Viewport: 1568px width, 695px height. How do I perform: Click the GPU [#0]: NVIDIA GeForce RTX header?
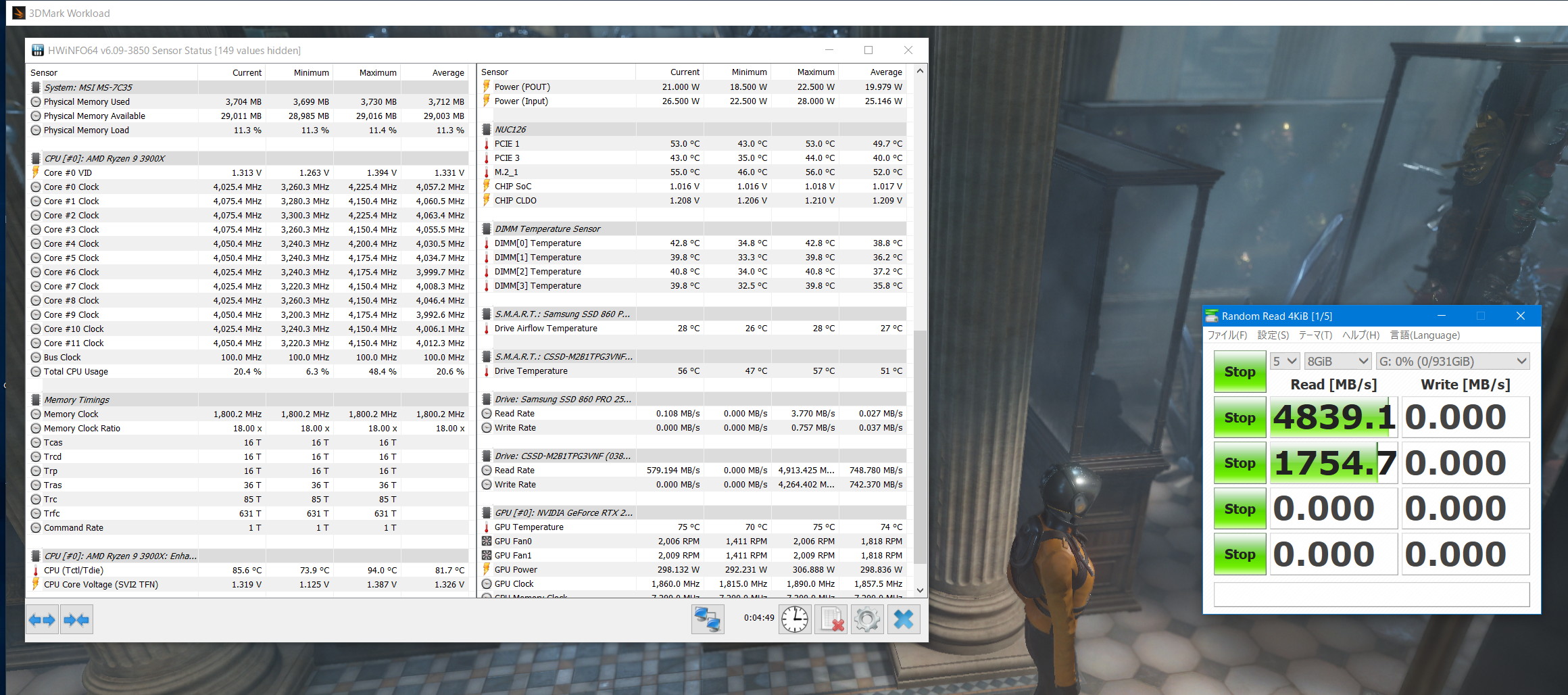[x=693, y=512]
